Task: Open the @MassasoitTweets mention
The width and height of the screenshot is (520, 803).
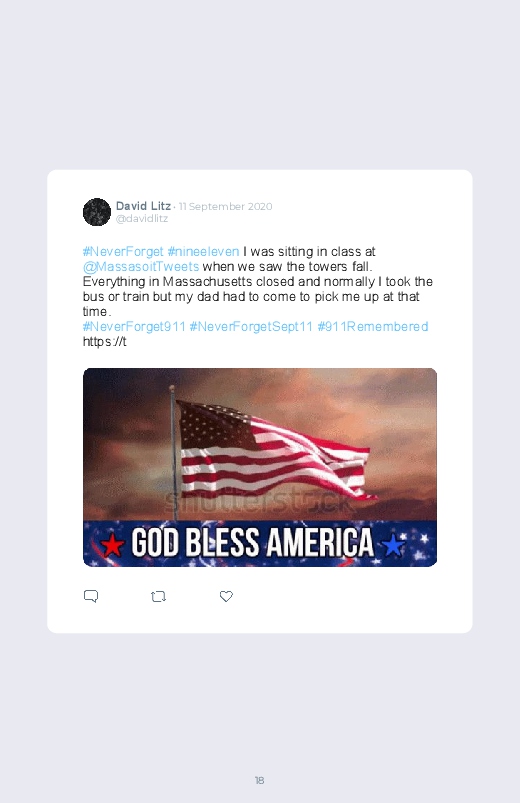Action: click(x=141, y=267)
